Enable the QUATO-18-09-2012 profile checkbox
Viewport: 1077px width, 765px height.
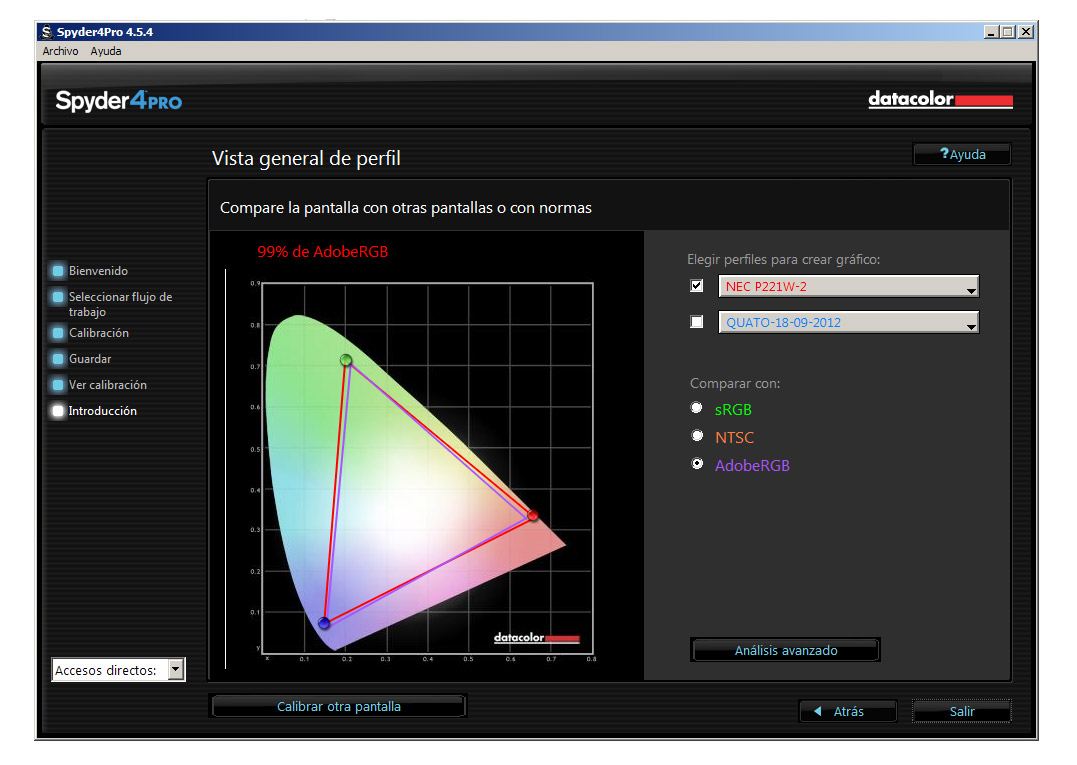697,322
